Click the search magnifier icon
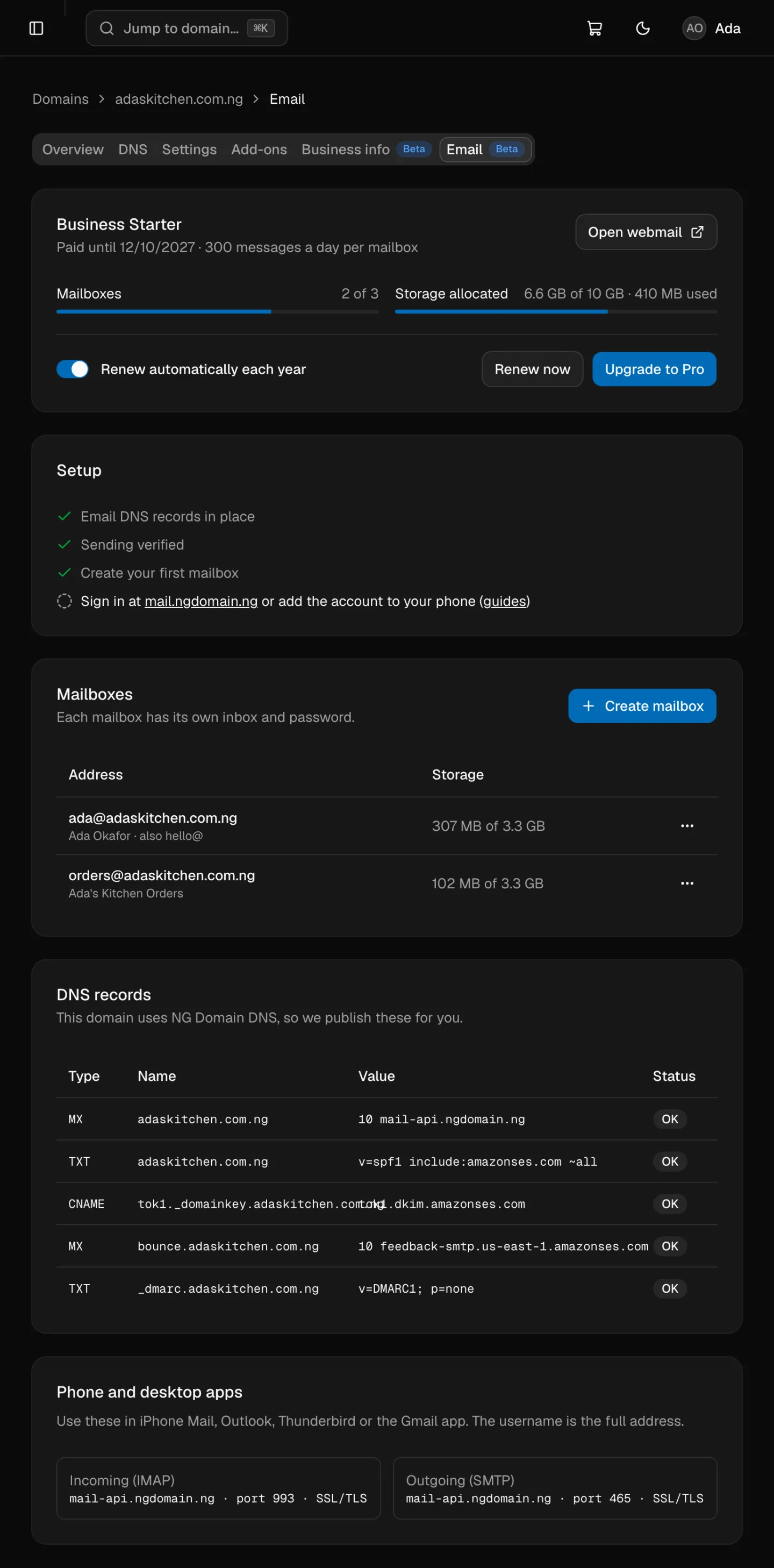774x1568 pixels. [x=106, y=28]
